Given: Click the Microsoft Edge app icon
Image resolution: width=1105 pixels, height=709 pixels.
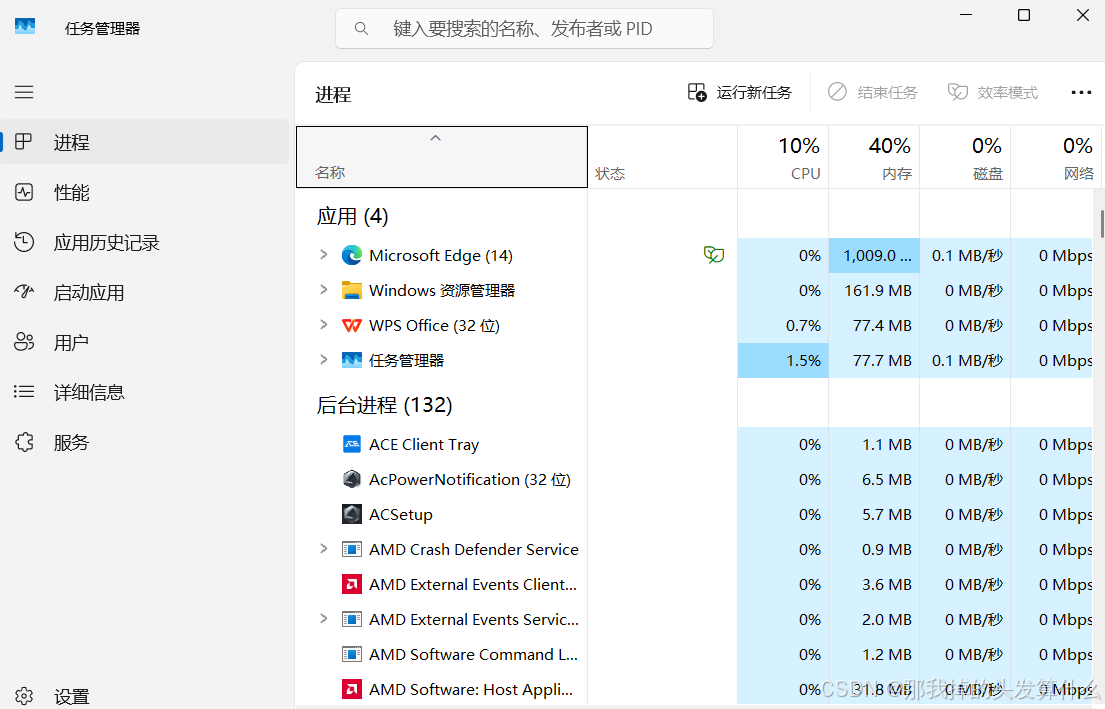Looking at the screenshot, I should pos(352,255).
